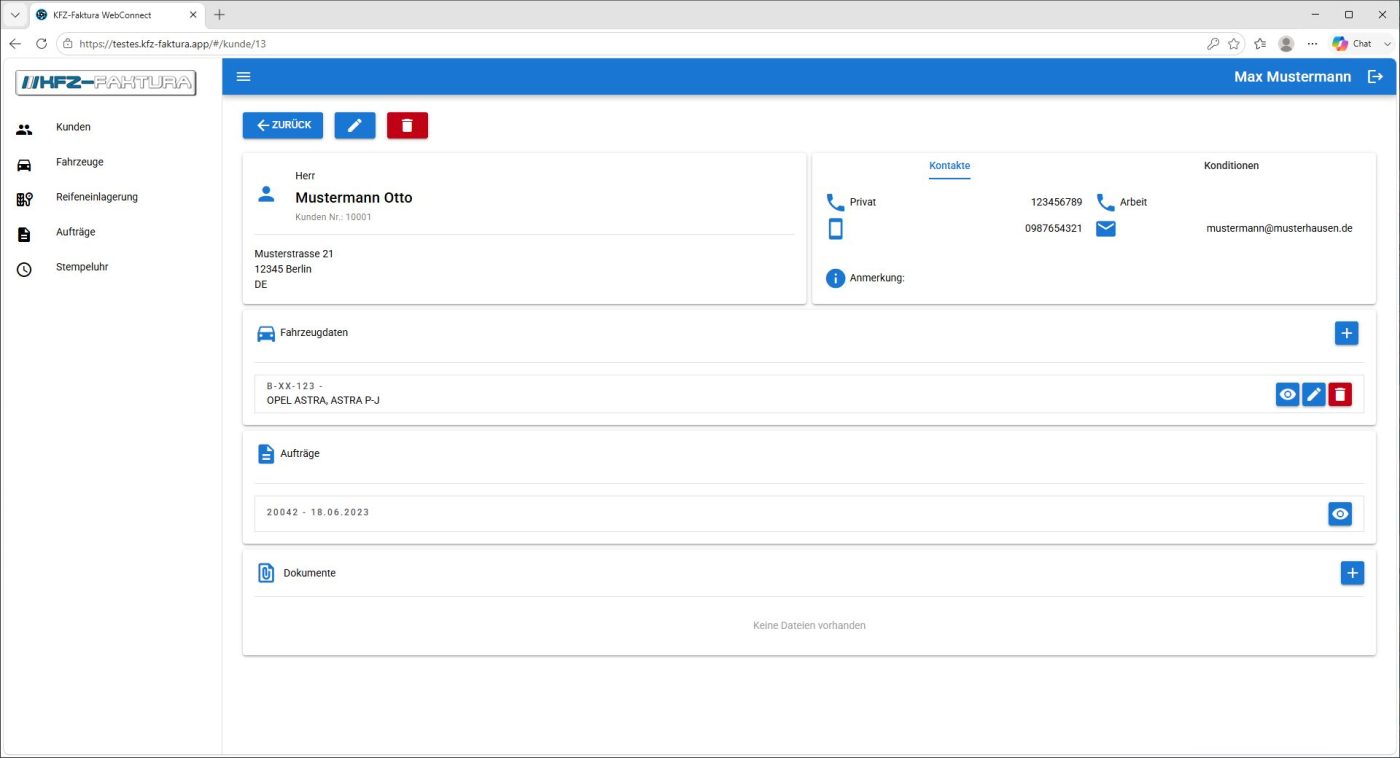Click the Fahrzeugdaten car icon
This screenshot has width=1400, height=758.
[266, 334]
